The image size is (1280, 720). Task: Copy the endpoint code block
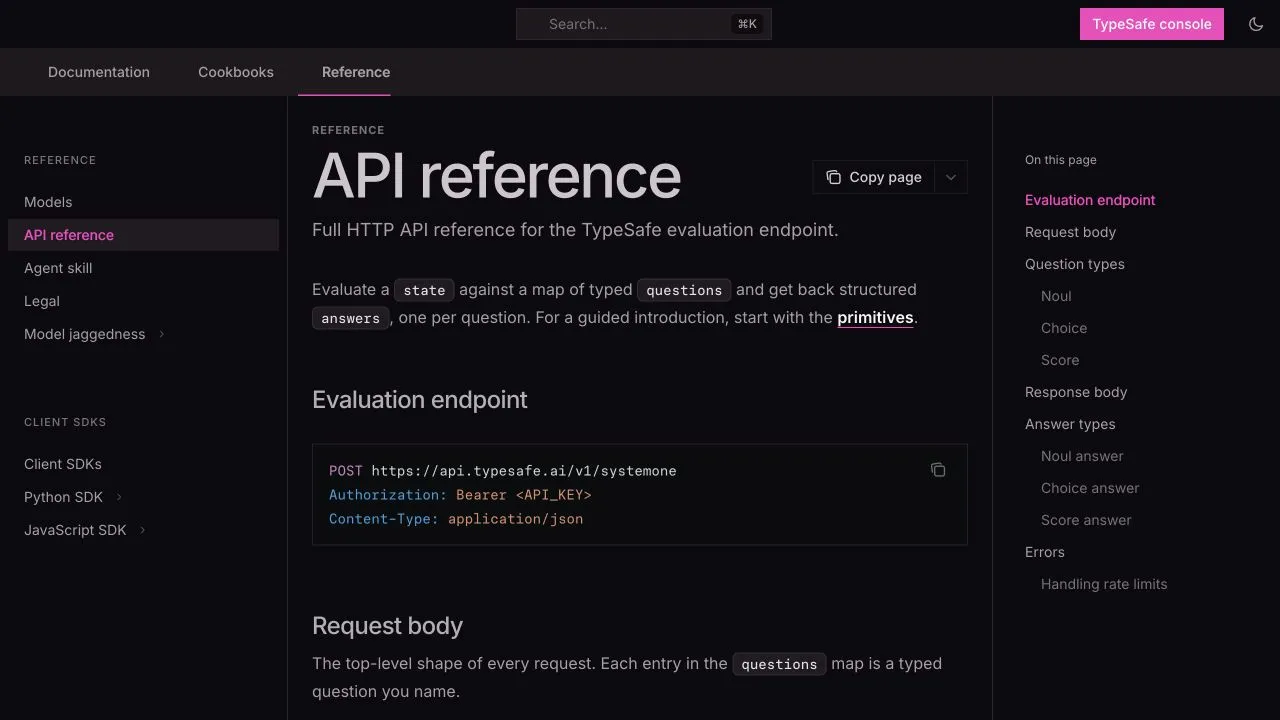pos(938,470)
